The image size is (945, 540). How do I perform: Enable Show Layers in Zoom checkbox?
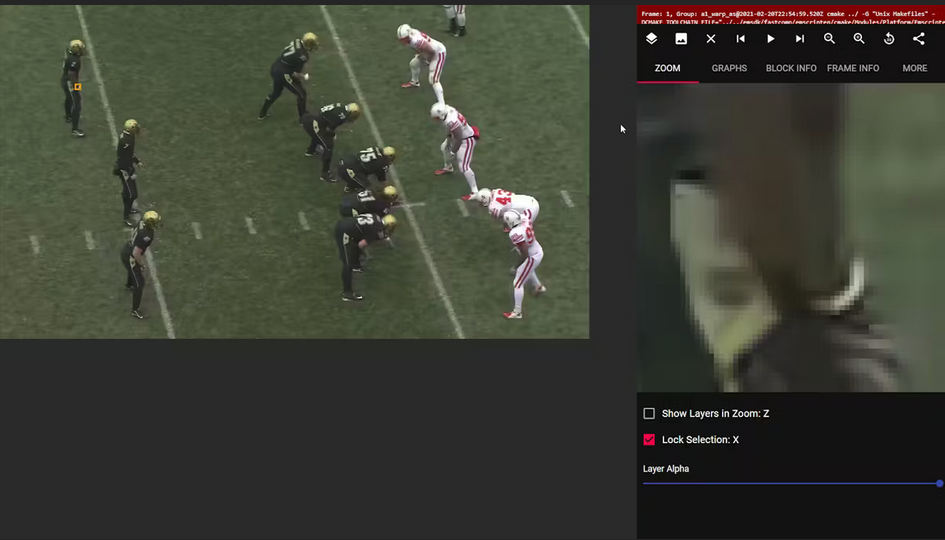[649, 414]
